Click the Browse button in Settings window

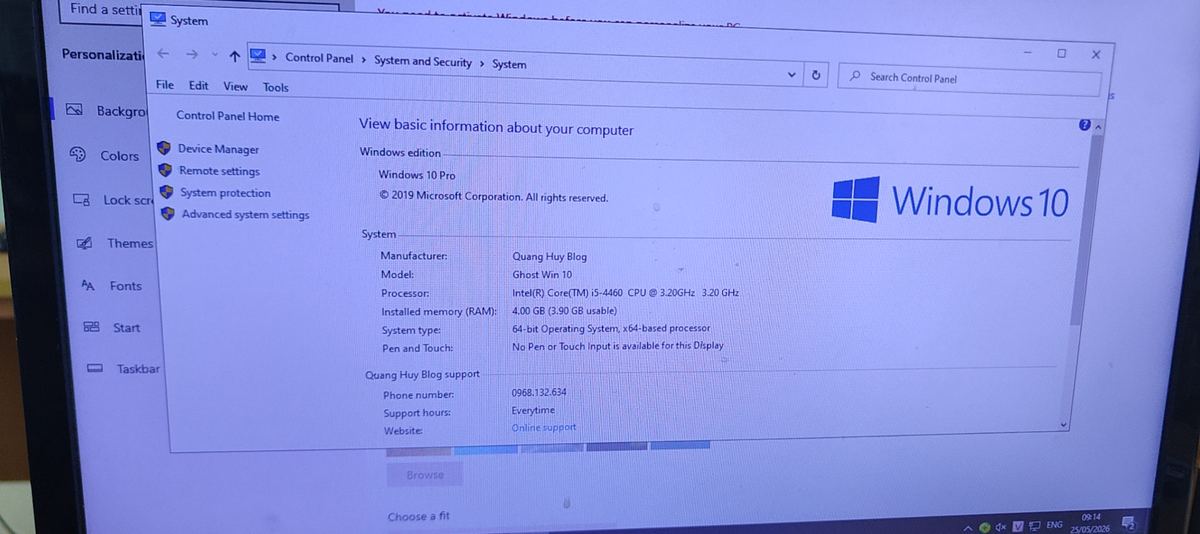(425, 475)
